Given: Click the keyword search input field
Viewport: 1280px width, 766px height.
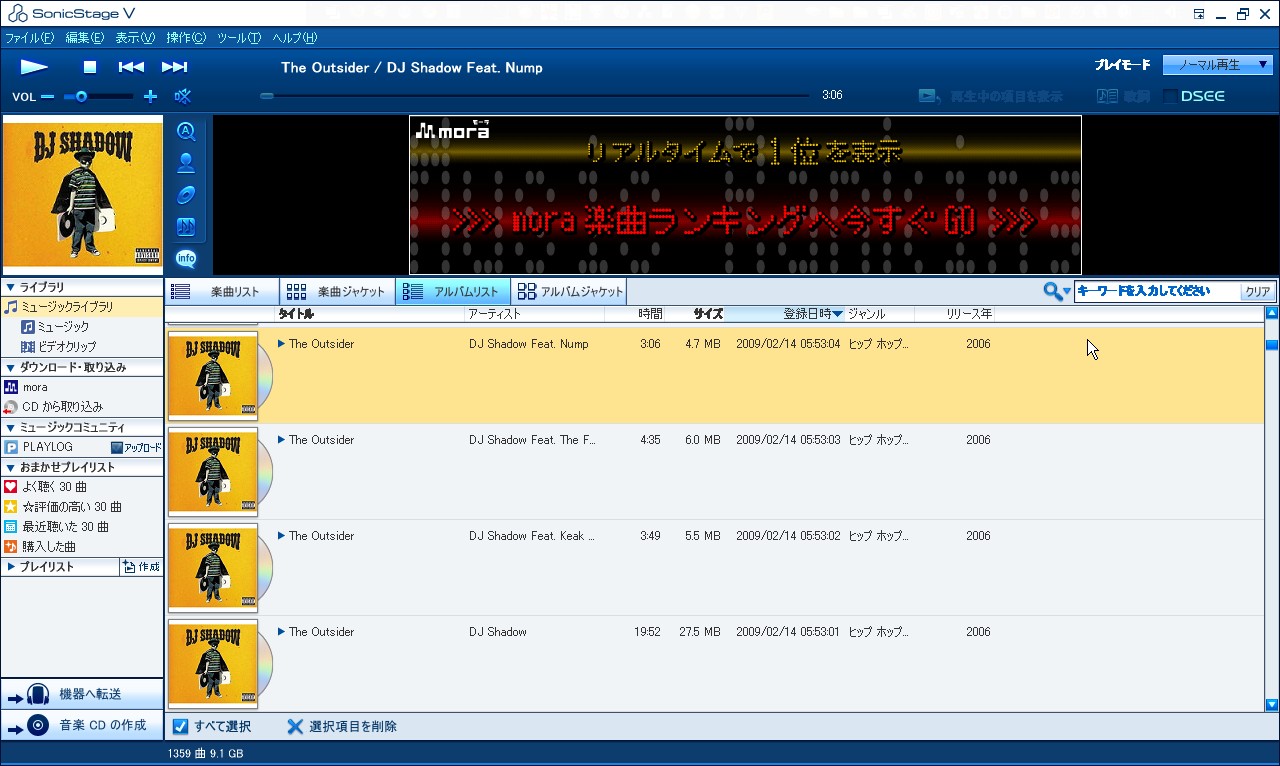Looking at the screenshot, I should click(x=1157, y=292).
